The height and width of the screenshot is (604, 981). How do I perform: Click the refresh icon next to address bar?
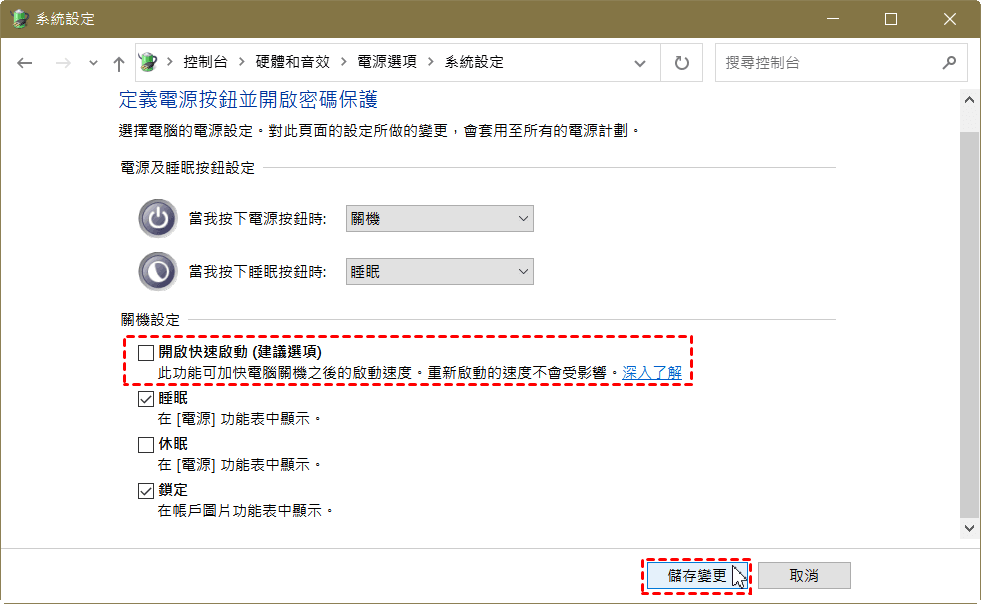pos(681,63)
